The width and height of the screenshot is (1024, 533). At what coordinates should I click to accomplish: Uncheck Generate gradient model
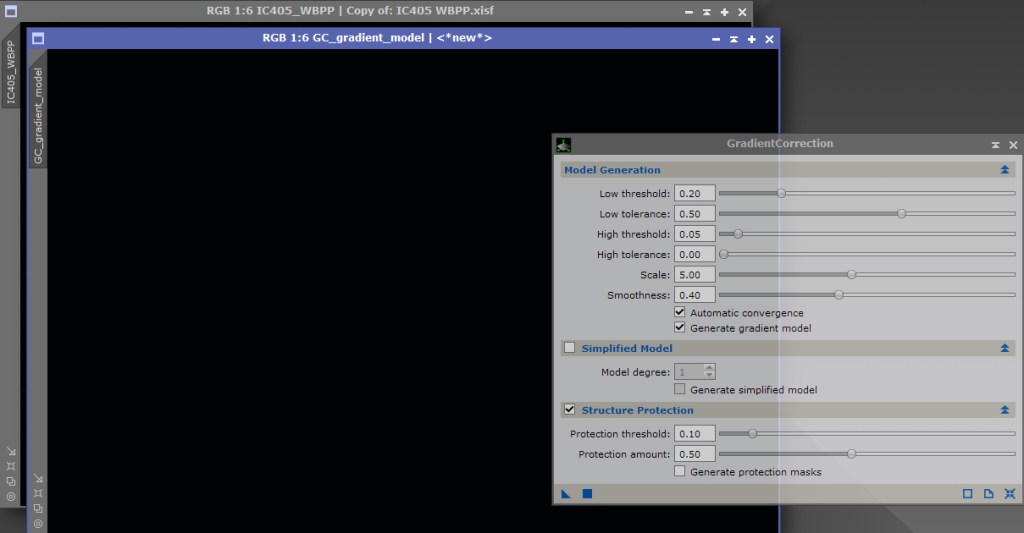click(680, 328)
